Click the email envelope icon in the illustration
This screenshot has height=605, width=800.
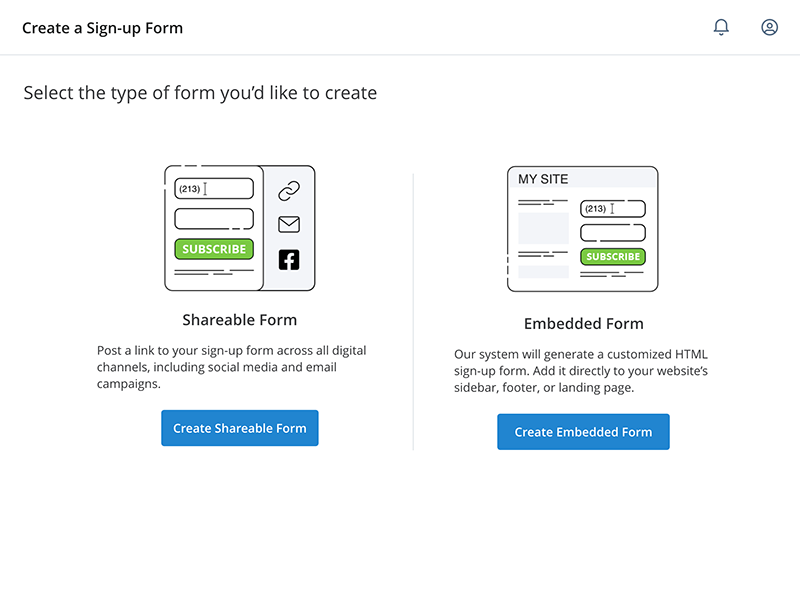pyautogui.click(x=289, y=224)
